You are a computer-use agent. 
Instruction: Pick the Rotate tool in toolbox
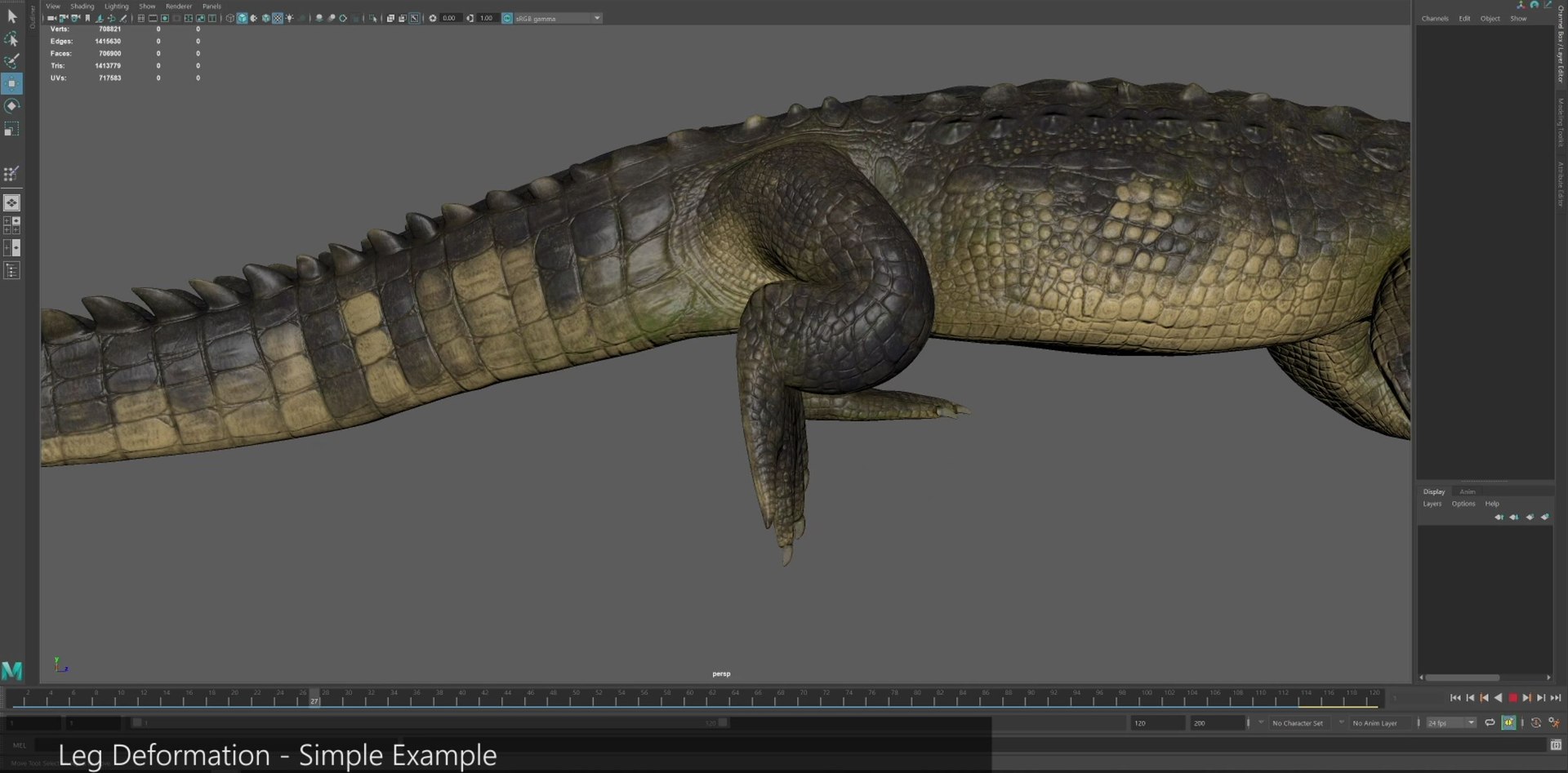tap(11, 106)
